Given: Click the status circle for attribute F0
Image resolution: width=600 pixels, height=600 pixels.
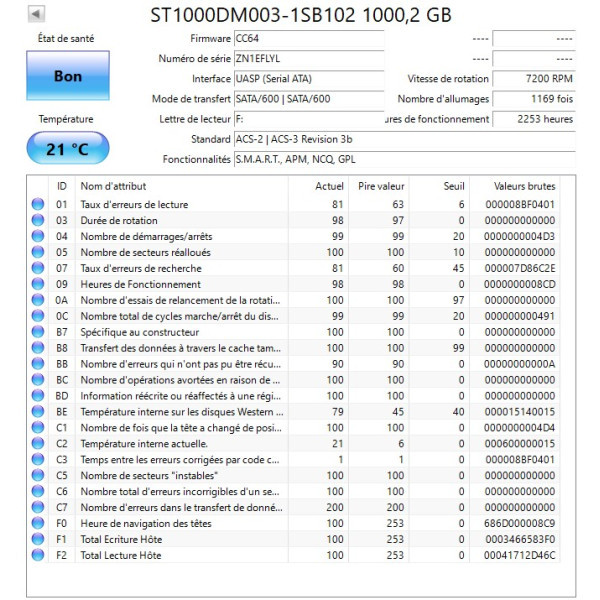Looking at the screenshot, I should tap(38, 523).
